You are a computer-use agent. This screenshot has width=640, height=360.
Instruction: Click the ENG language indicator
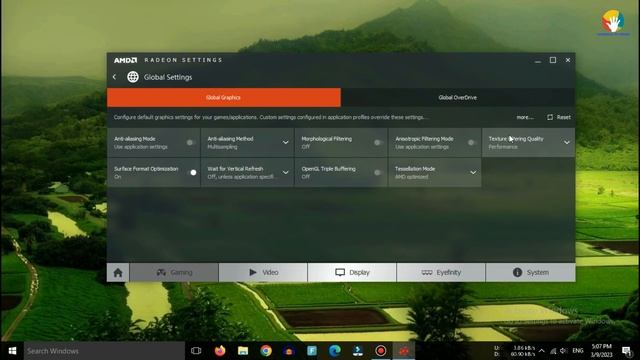coord(578,351)
